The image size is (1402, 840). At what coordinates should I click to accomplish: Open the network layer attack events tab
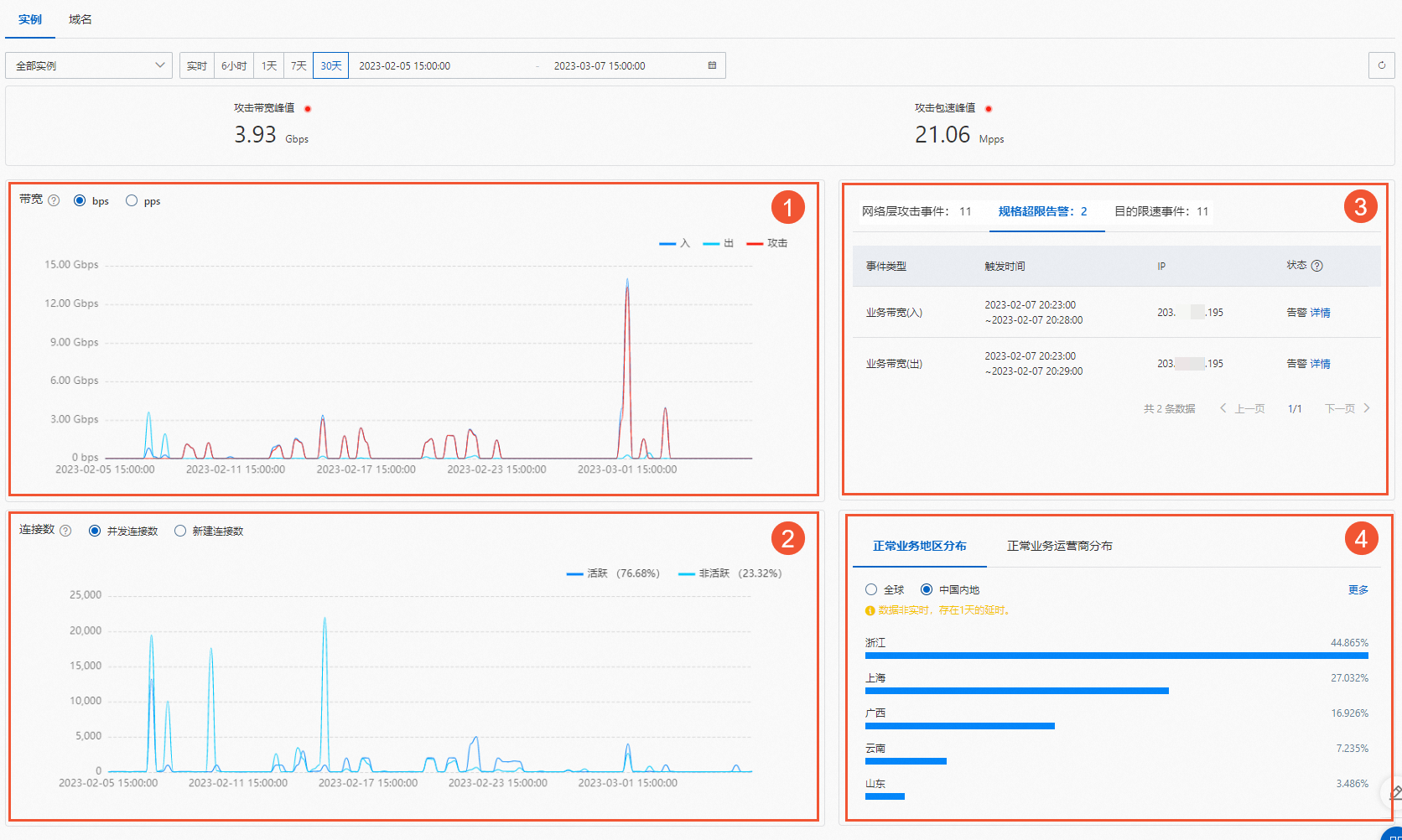pyautogui.click(x=916, y=211)
